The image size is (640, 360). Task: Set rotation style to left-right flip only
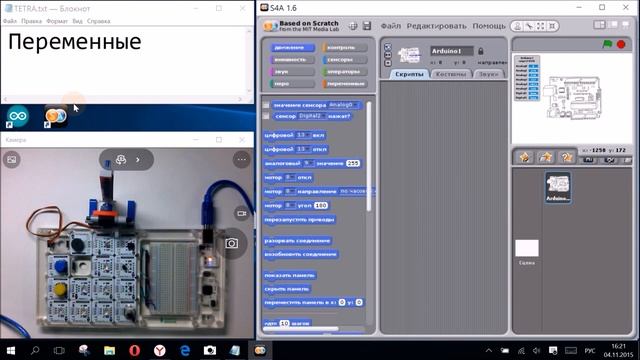(x=388, y=55)
